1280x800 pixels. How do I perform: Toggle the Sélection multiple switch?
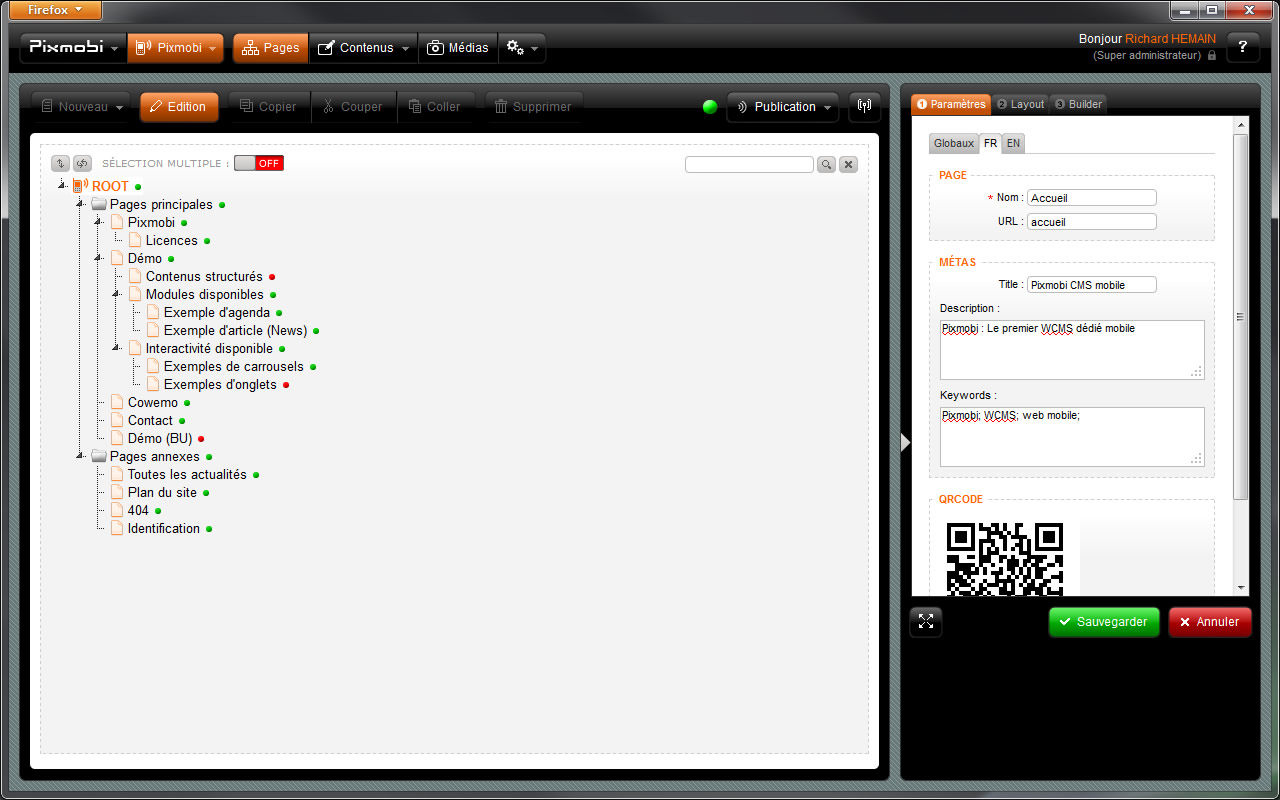(x=259, y=163)
